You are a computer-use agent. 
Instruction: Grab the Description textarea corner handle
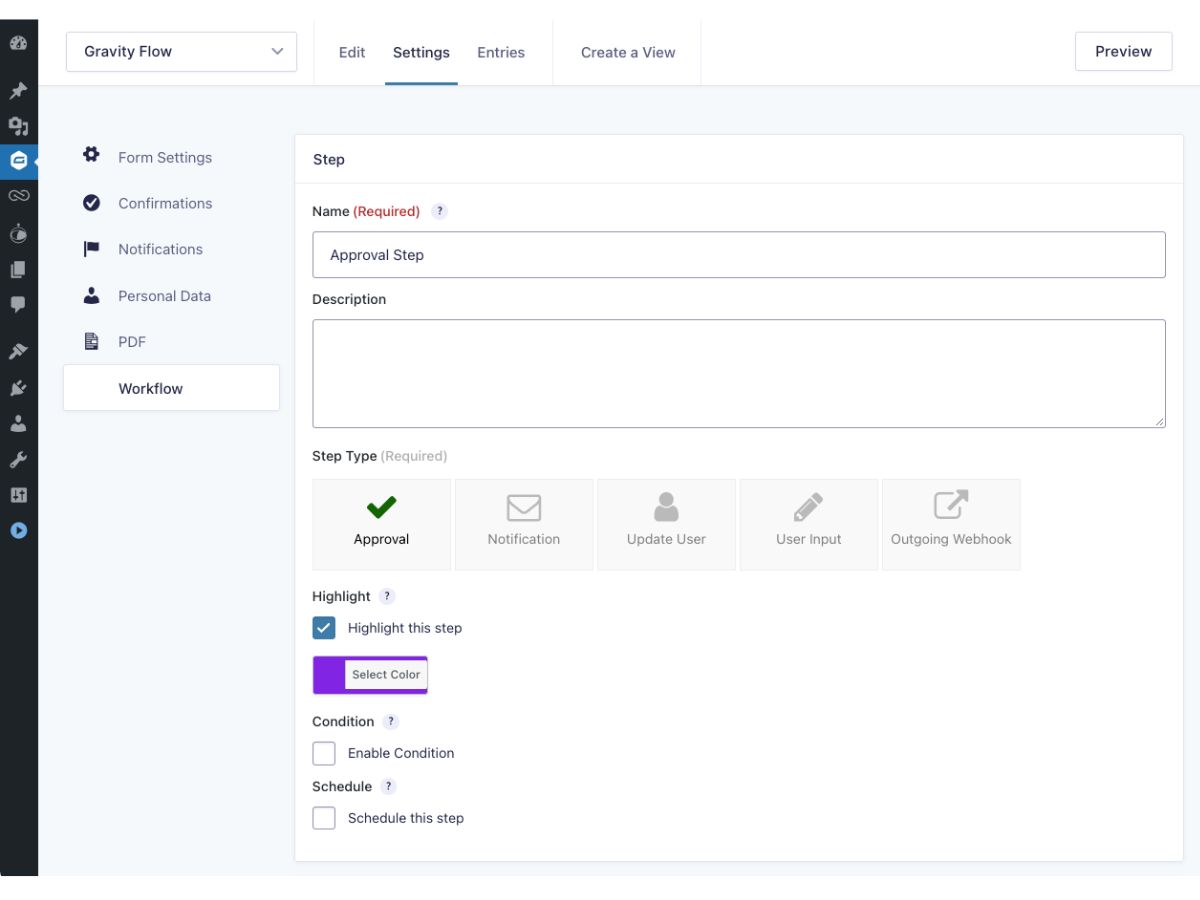(x=1159, y=421)
